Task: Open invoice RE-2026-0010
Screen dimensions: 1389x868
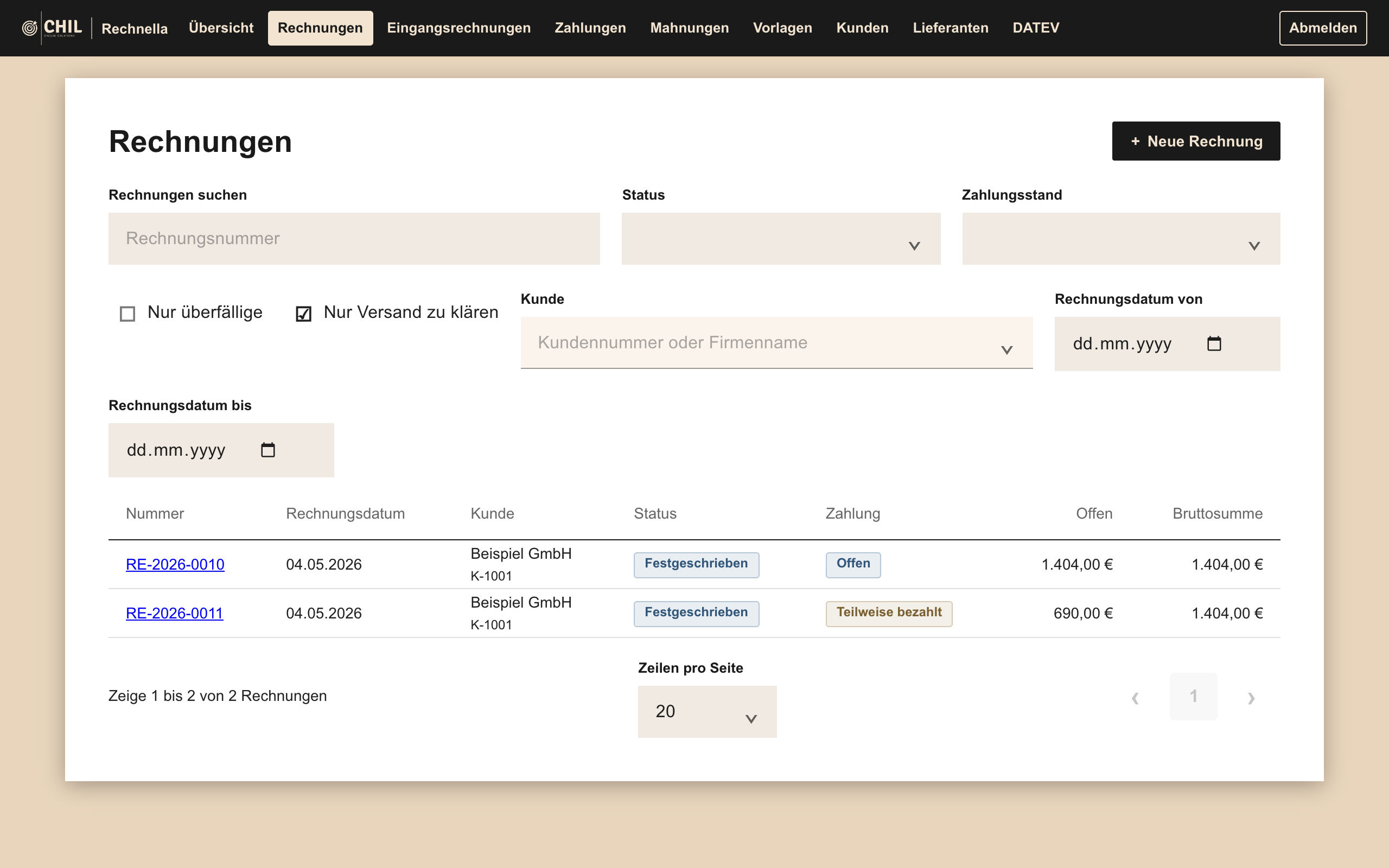Action: (175, 564)
